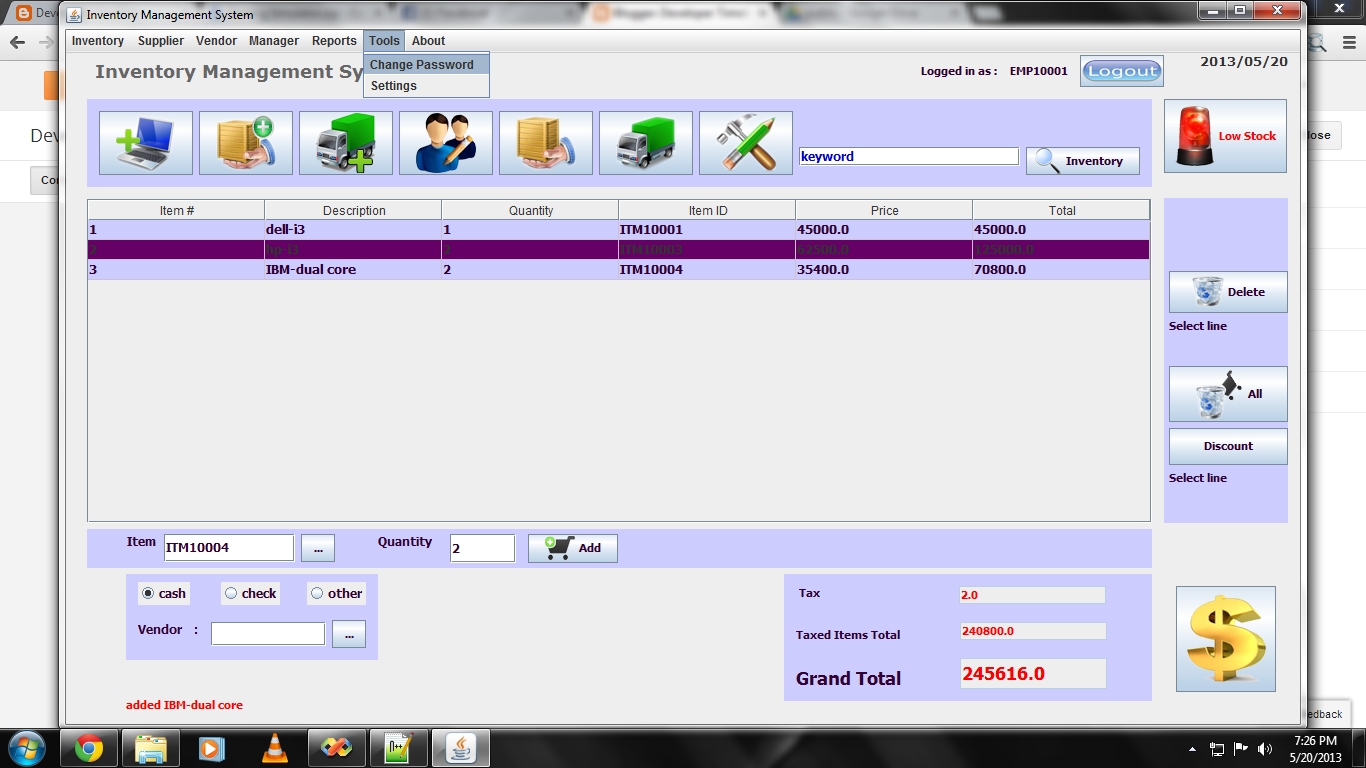
Task: Click the Add cart button
Action: tap(573, 548)
